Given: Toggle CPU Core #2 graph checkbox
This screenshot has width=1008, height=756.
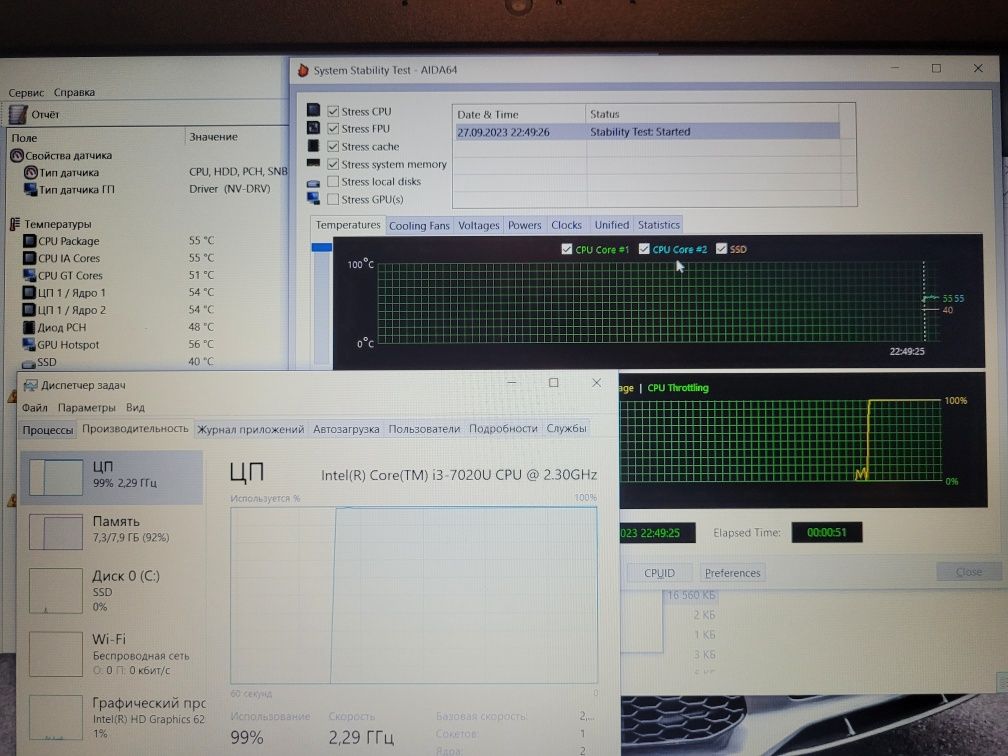Looking at the screenshot, I should 644,249.
